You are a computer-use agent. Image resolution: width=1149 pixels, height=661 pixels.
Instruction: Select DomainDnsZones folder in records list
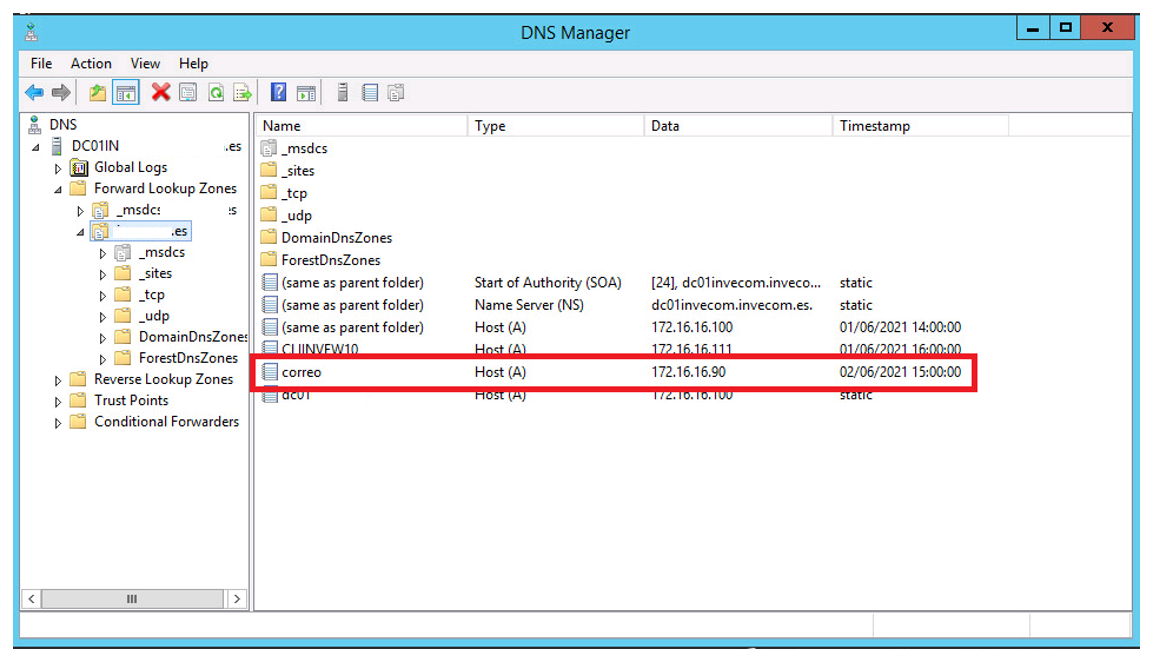336,238
